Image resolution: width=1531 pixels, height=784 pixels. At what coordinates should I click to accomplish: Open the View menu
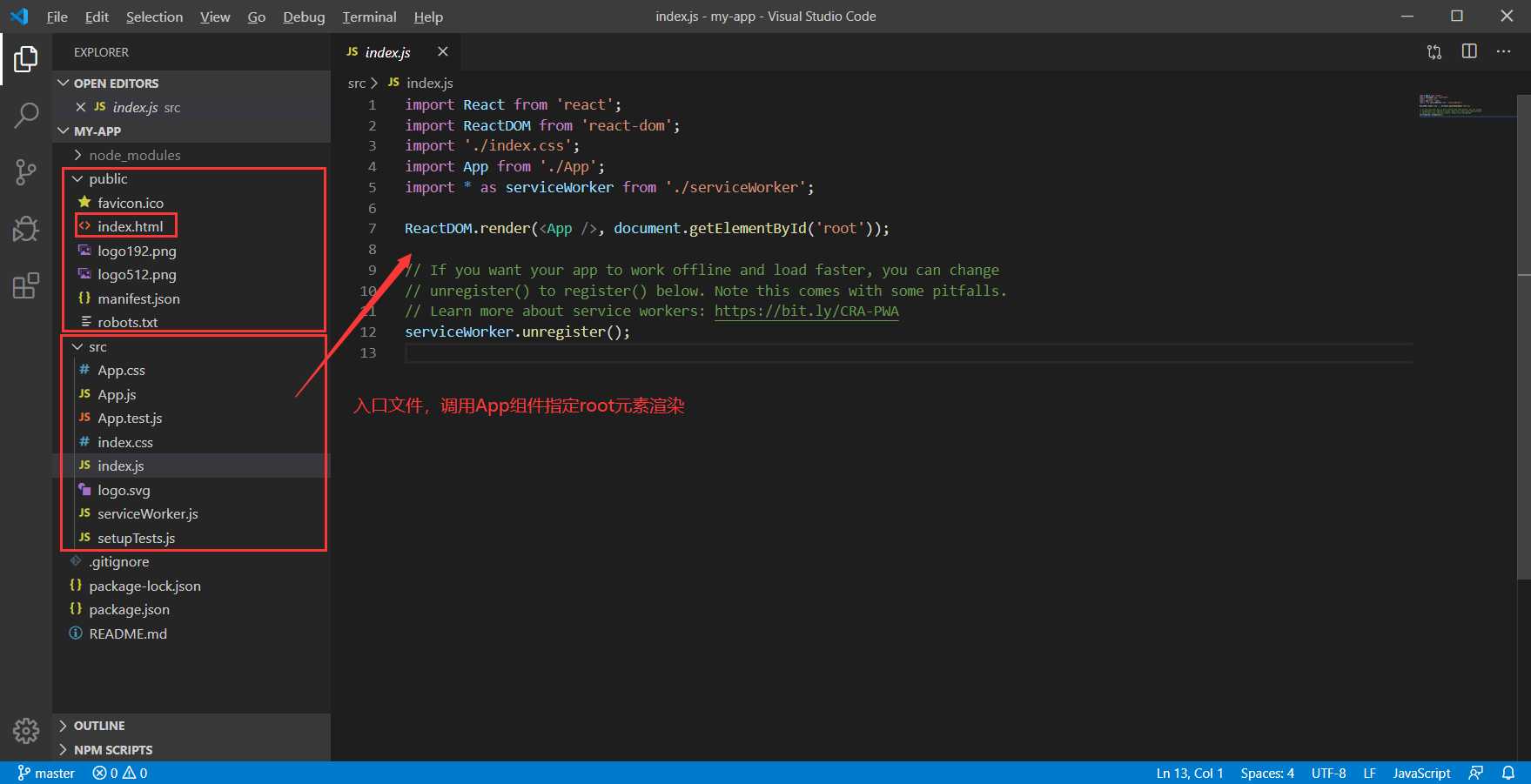tap(215, 17)
